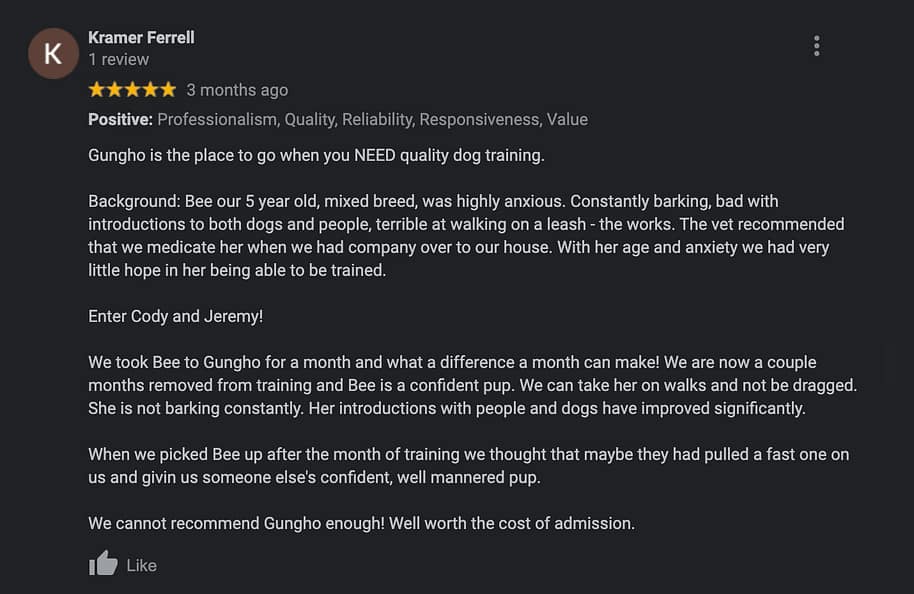Click the first gold rating star
The image size is (914, 594).
click(x=97, y=90)
